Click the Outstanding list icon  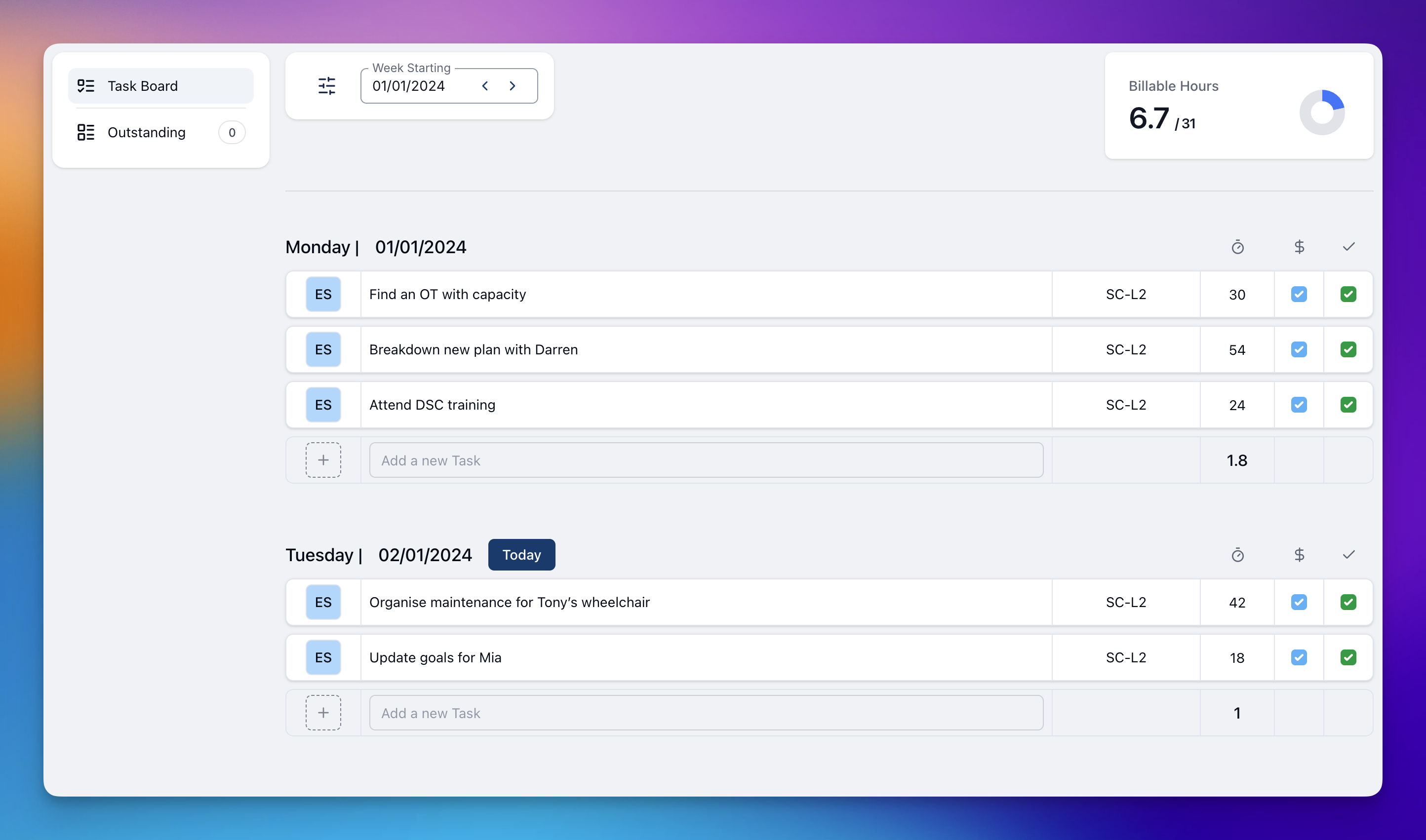[x=86, y=132]
